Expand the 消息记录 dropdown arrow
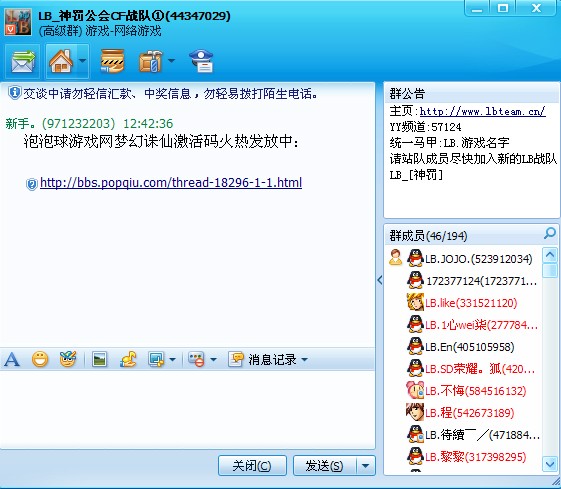 point(304,359)
